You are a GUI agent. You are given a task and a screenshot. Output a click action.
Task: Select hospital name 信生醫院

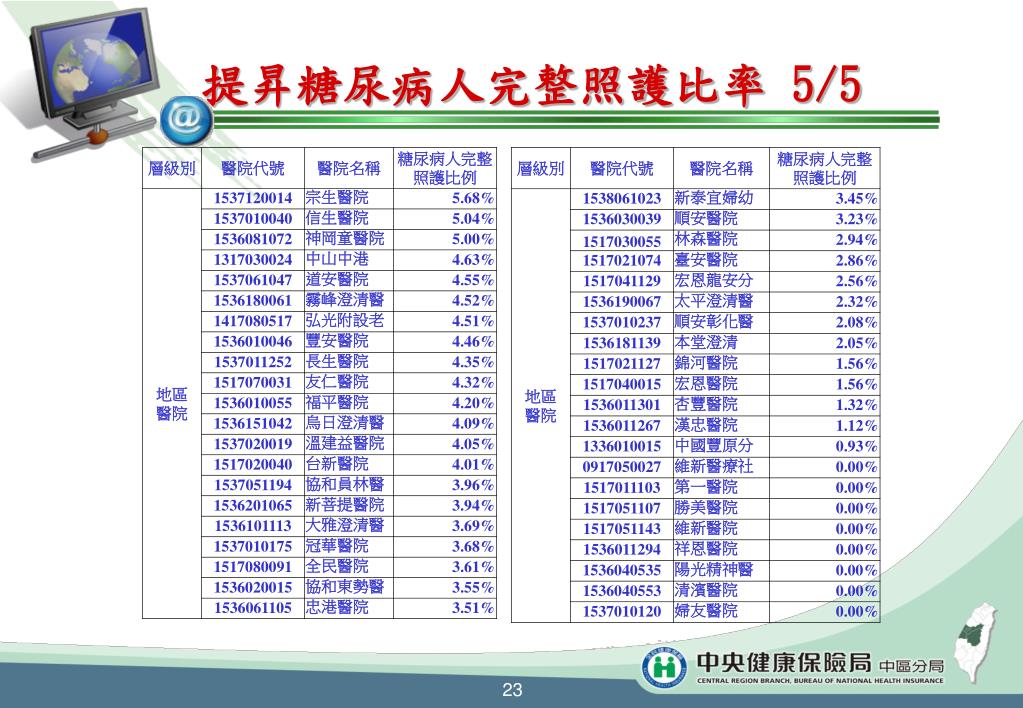point(337,219)
